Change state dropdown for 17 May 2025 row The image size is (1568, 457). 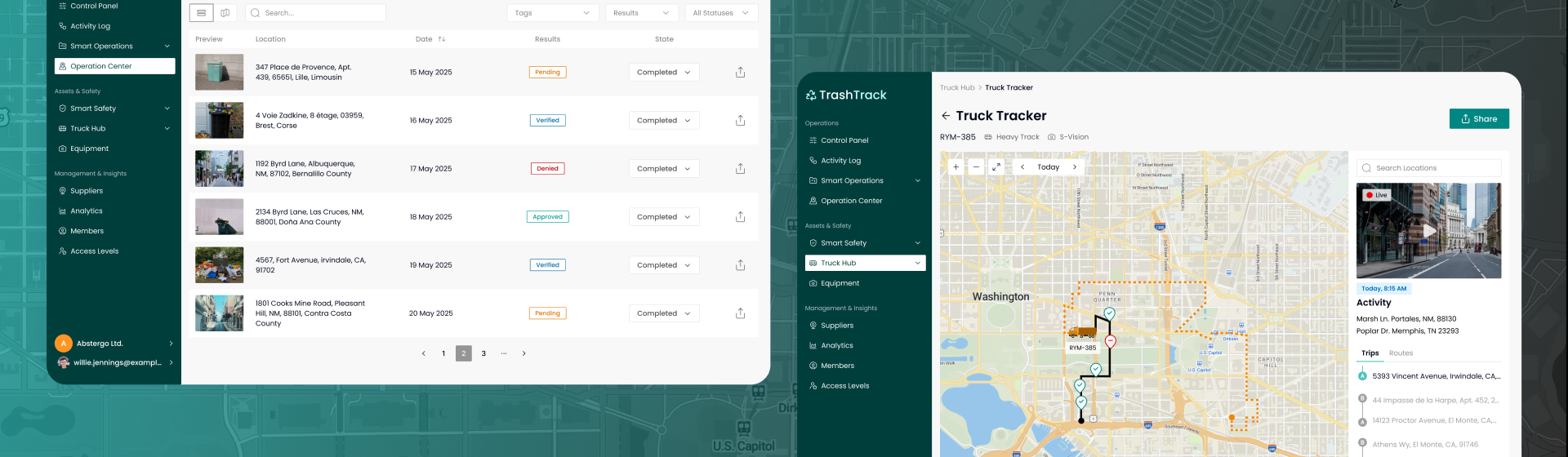pyautogui.click(x=663, y=169)
